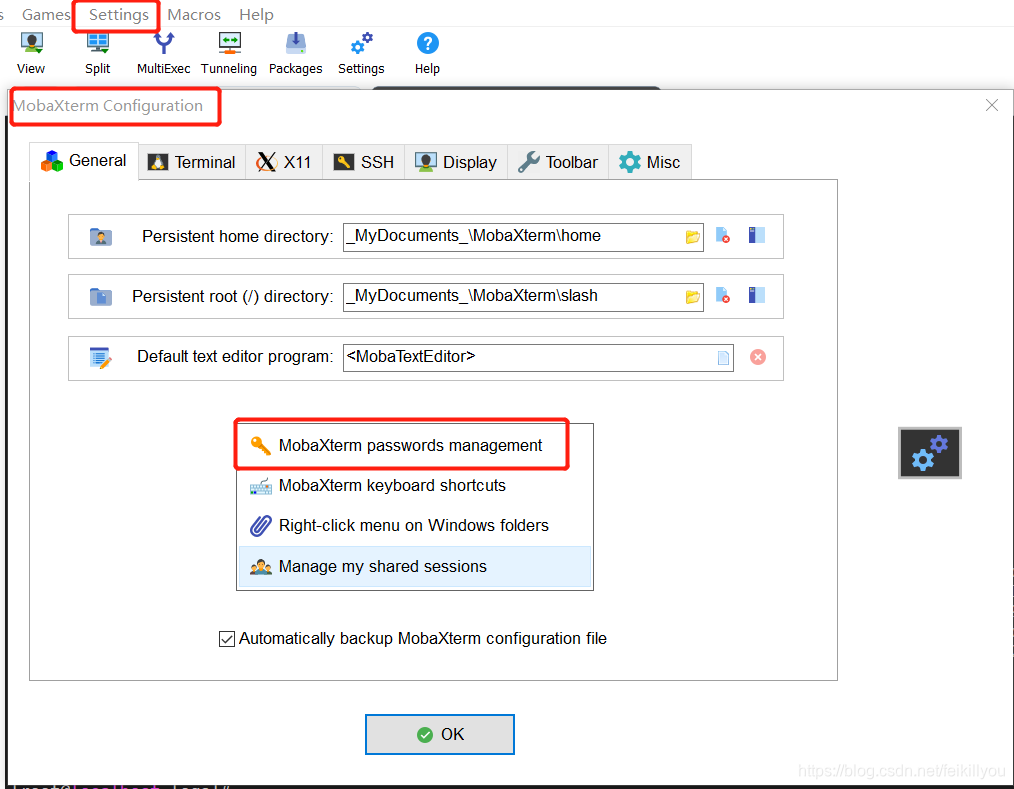Browse folder for persistent home directory

click(x=693, y=237)
